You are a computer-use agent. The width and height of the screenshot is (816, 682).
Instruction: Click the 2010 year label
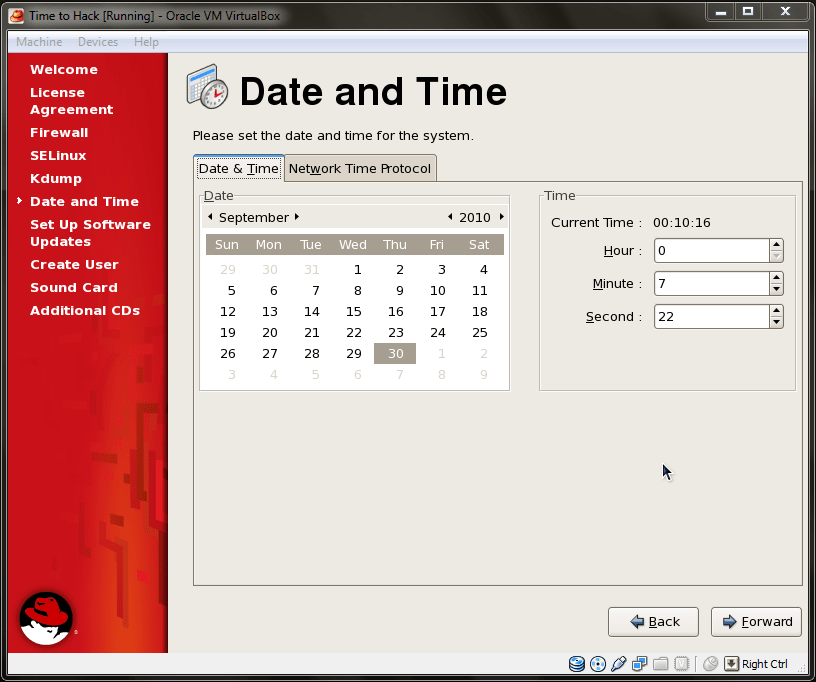(x=475, y=217)
